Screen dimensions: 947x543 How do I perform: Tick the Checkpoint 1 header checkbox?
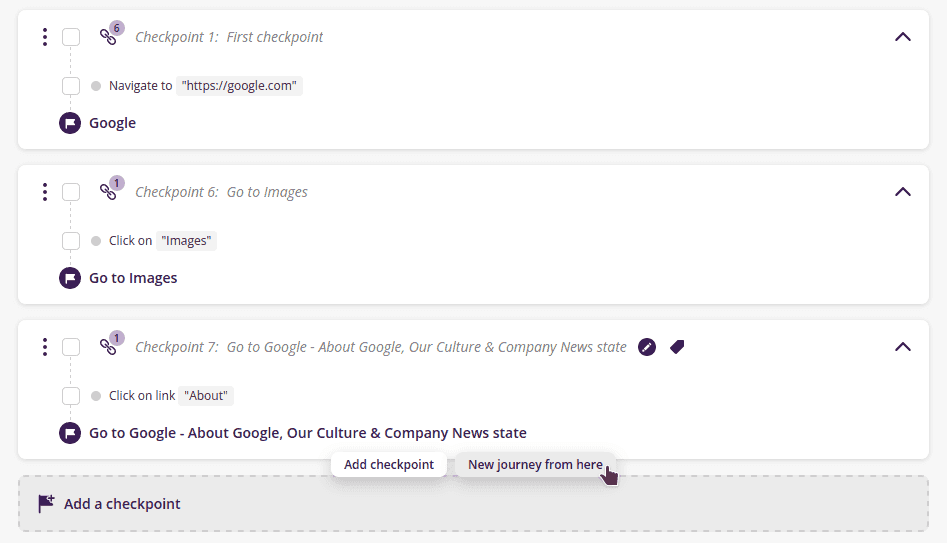pyautogui.click(x=71, y=37)
